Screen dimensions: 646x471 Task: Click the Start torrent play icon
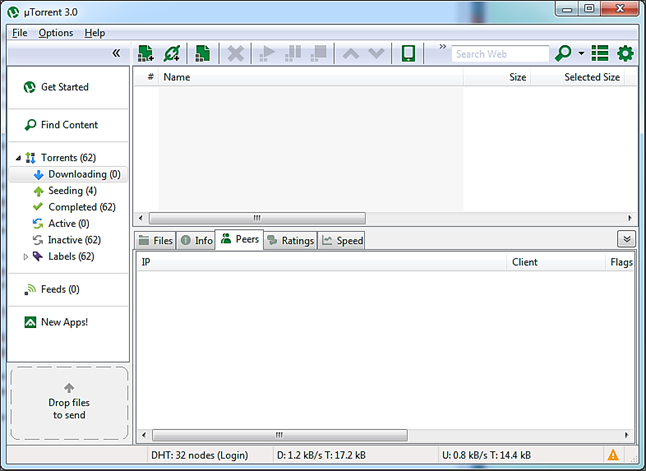(267, 54)
